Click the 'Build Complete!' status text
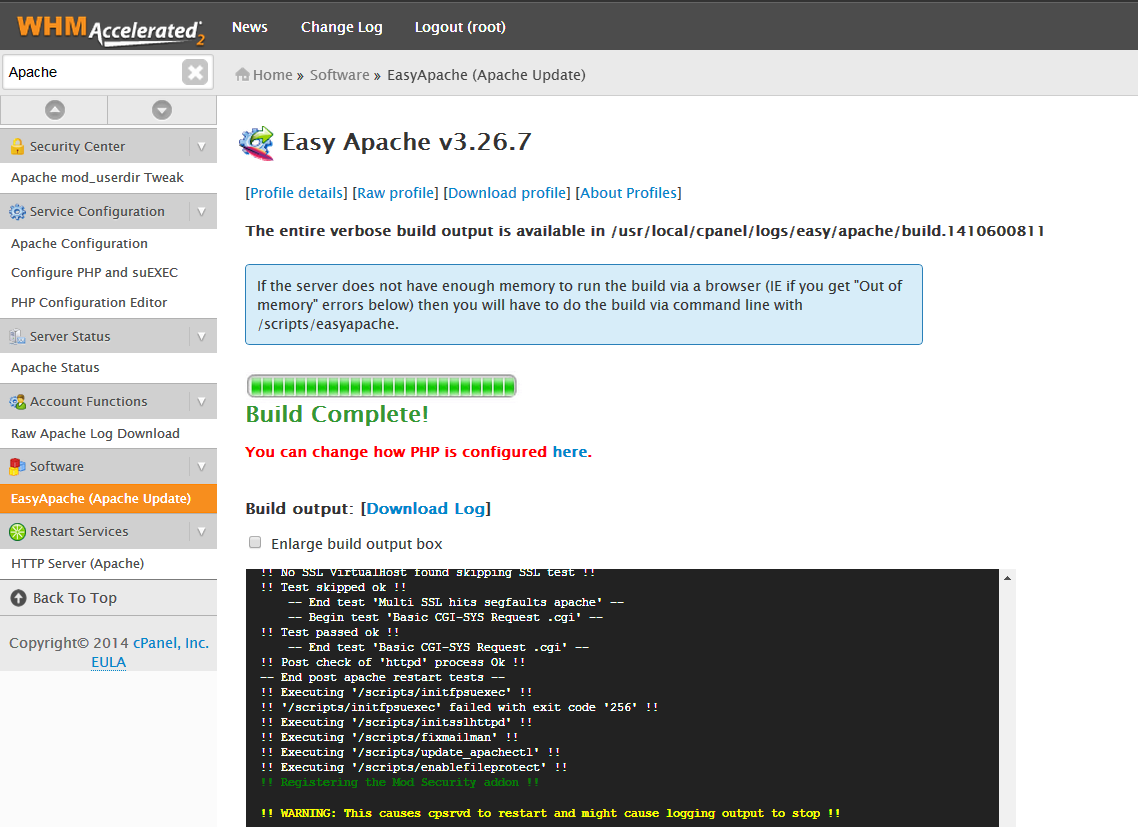Screen dimensions: 1138x827 coord(337,414)
